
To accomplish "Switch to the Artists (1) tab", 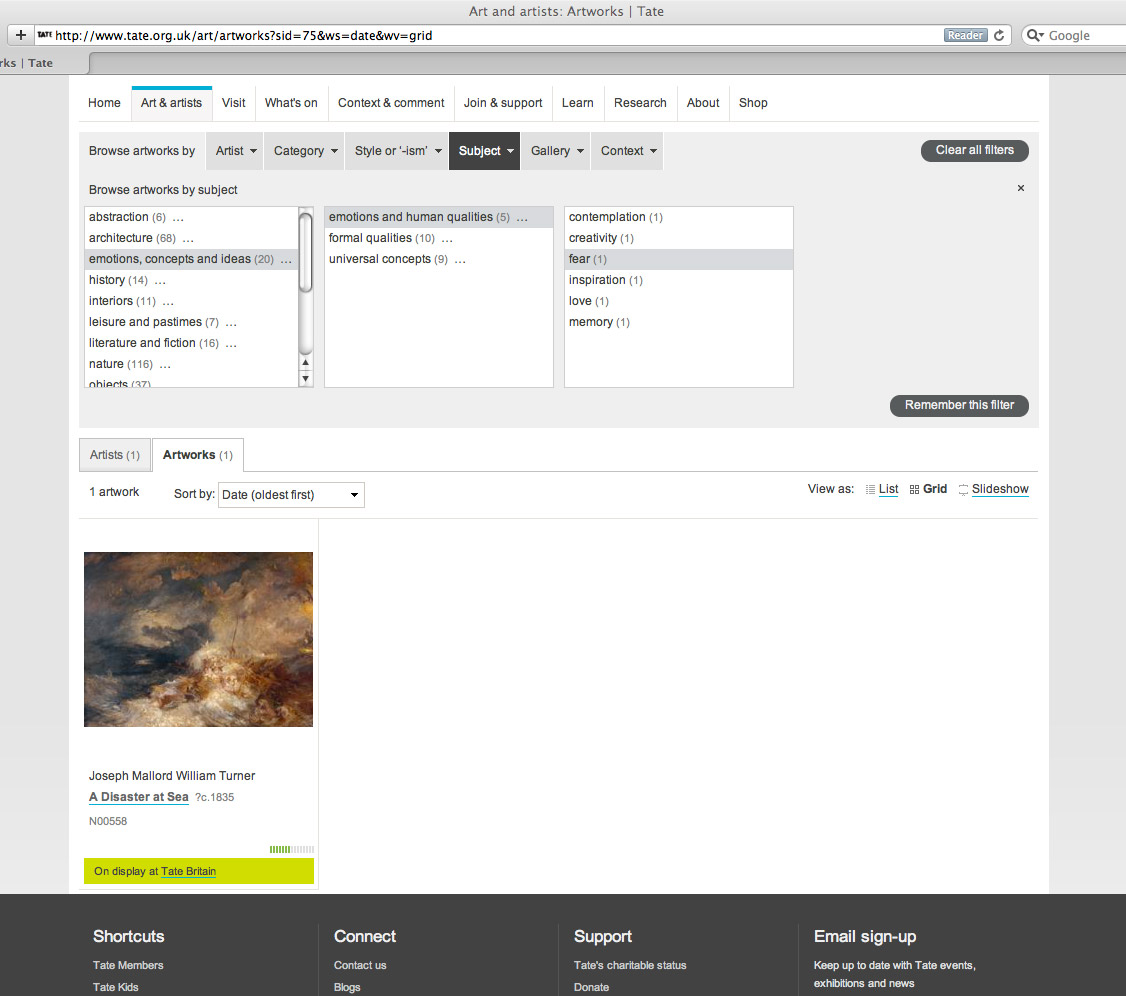I will 115,455.
